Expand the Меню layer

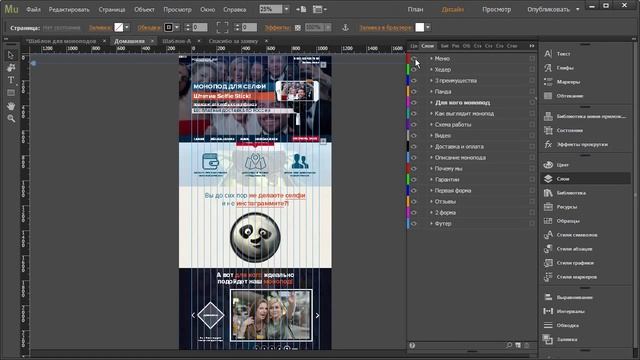431,58
